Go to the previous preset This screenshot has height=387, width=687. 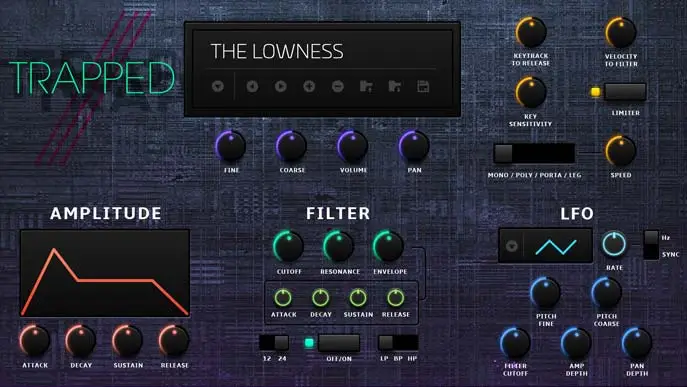(252, 86)
